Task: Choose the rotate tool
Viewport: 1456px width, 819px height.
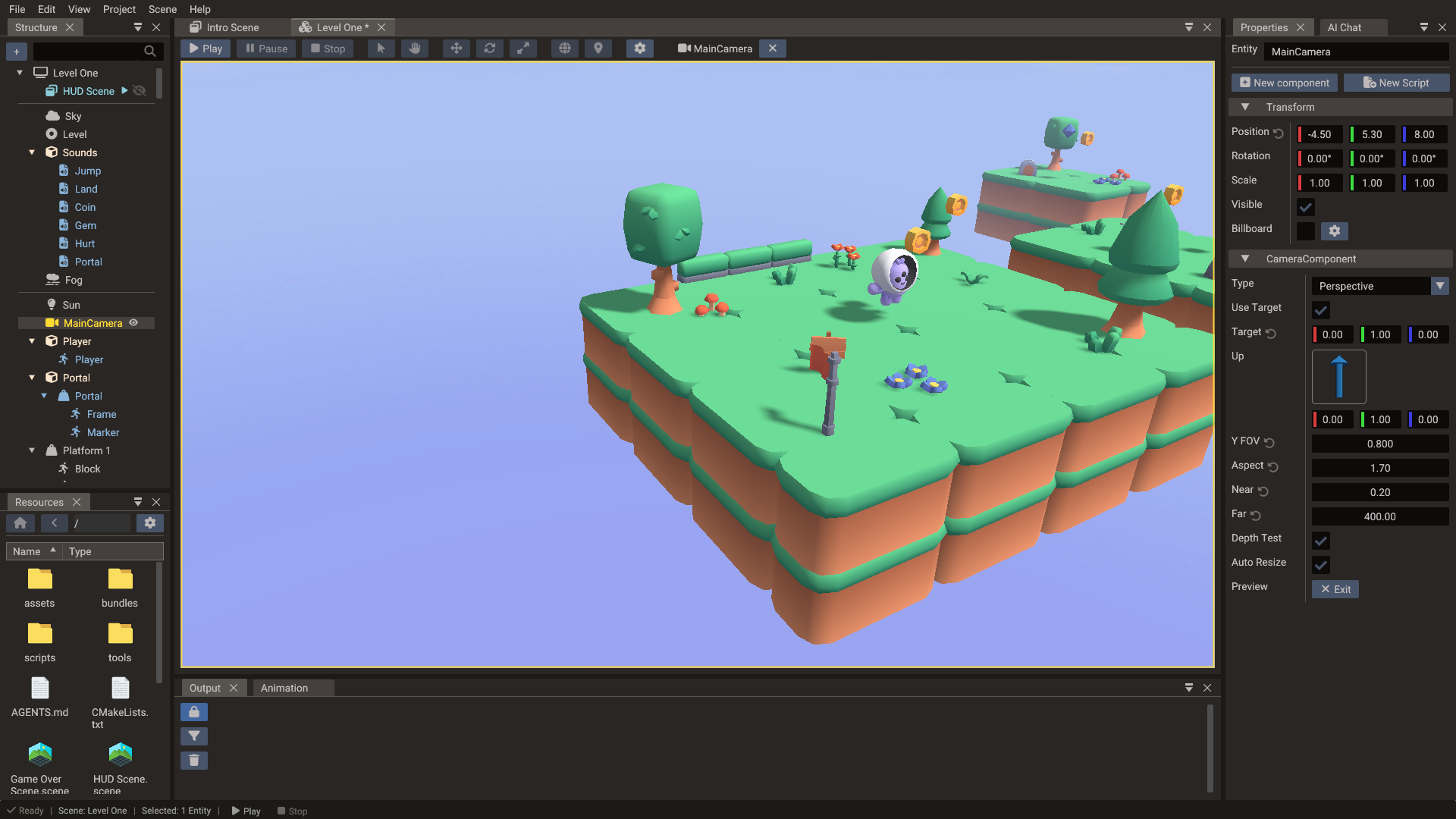Action: pyautogui.click(x=490, y=49)
